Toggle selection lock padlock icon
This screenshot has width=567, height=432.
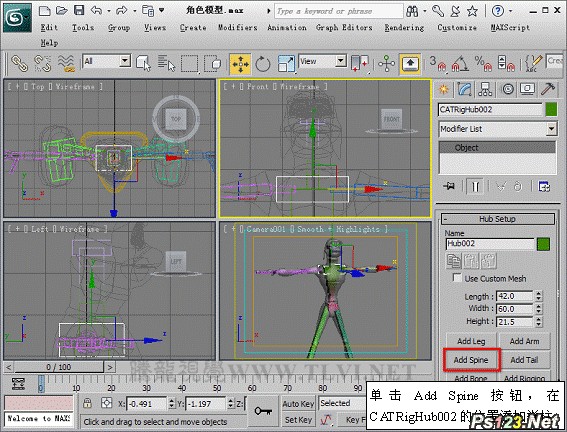(87, 403)
